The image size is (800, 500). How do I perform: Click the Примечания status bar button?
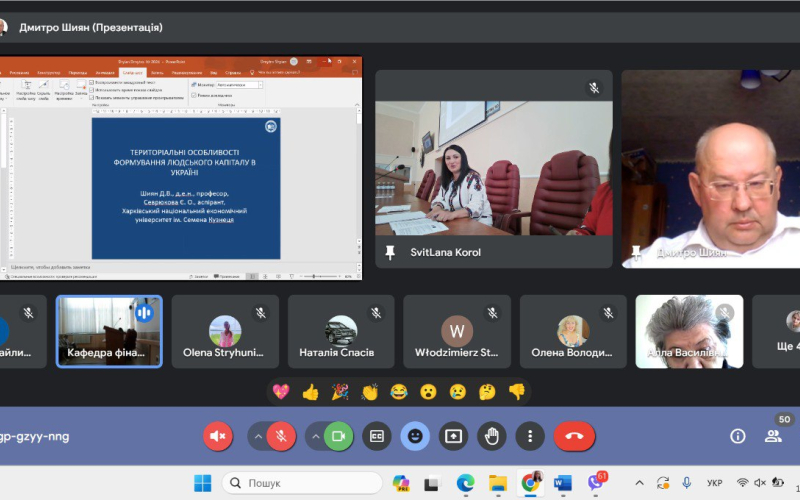coord(227,277)
